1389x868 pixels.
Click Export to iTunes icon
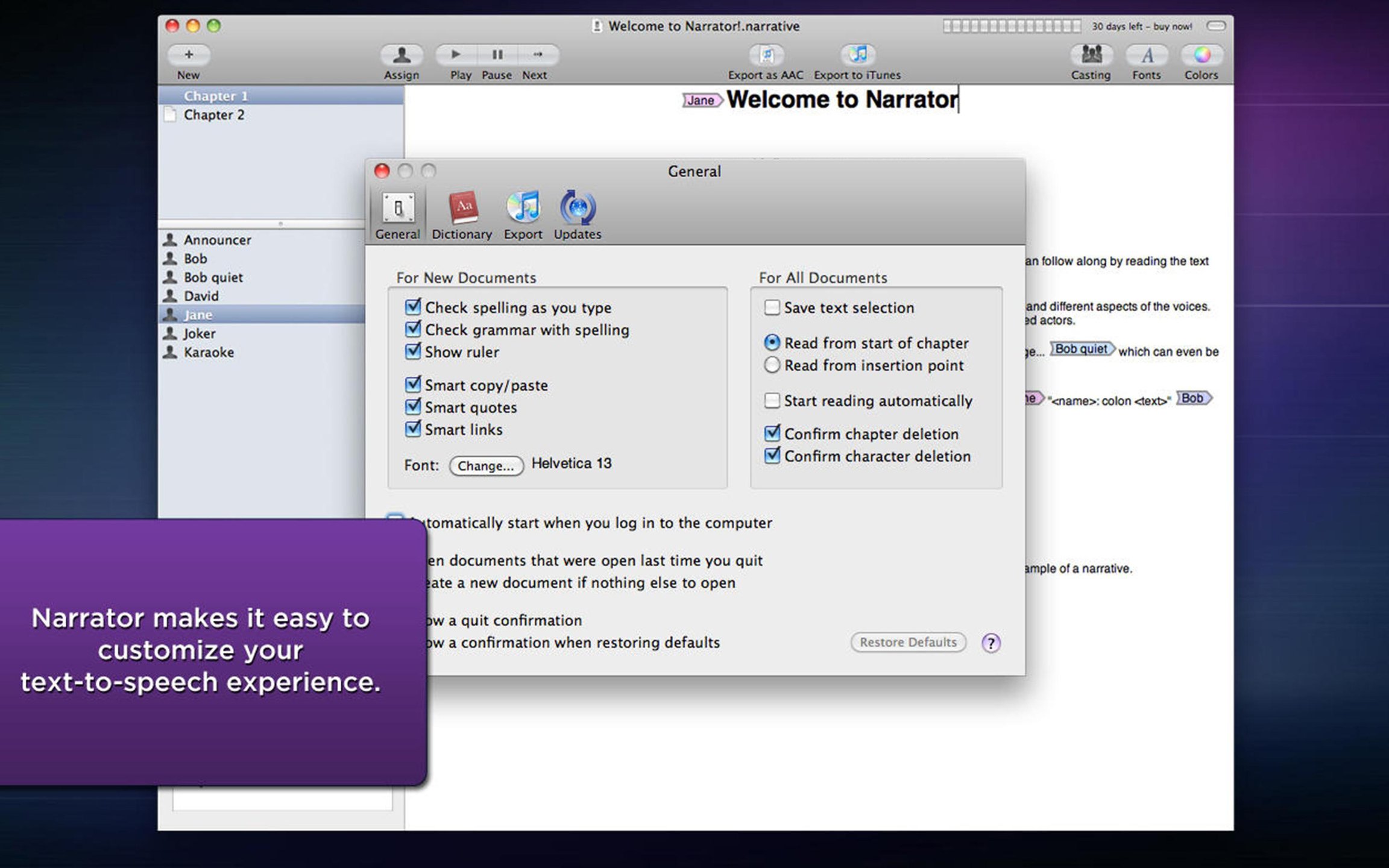tap(858, 55)
